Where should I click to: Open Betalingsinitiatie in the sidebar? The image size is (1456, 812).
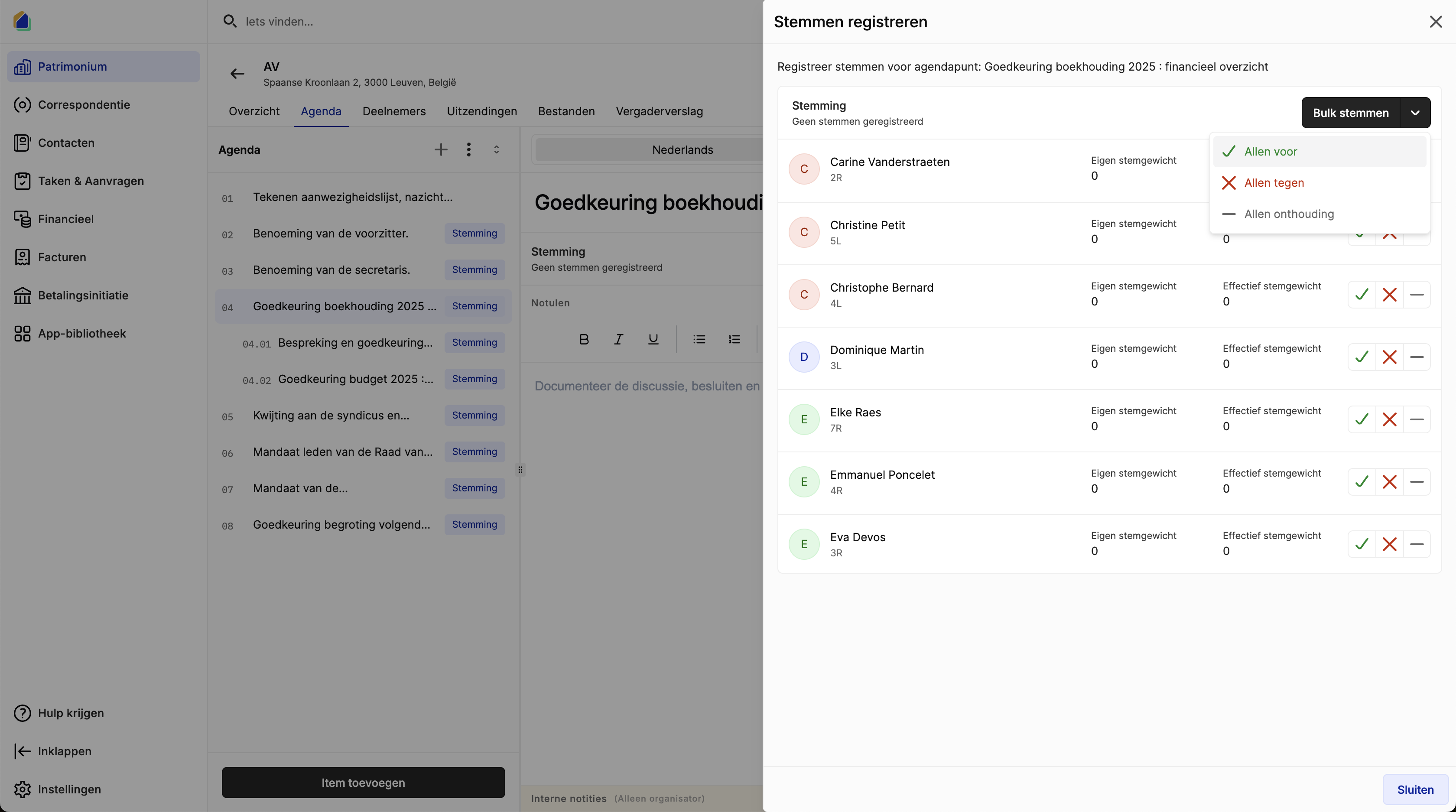(104, 296)
